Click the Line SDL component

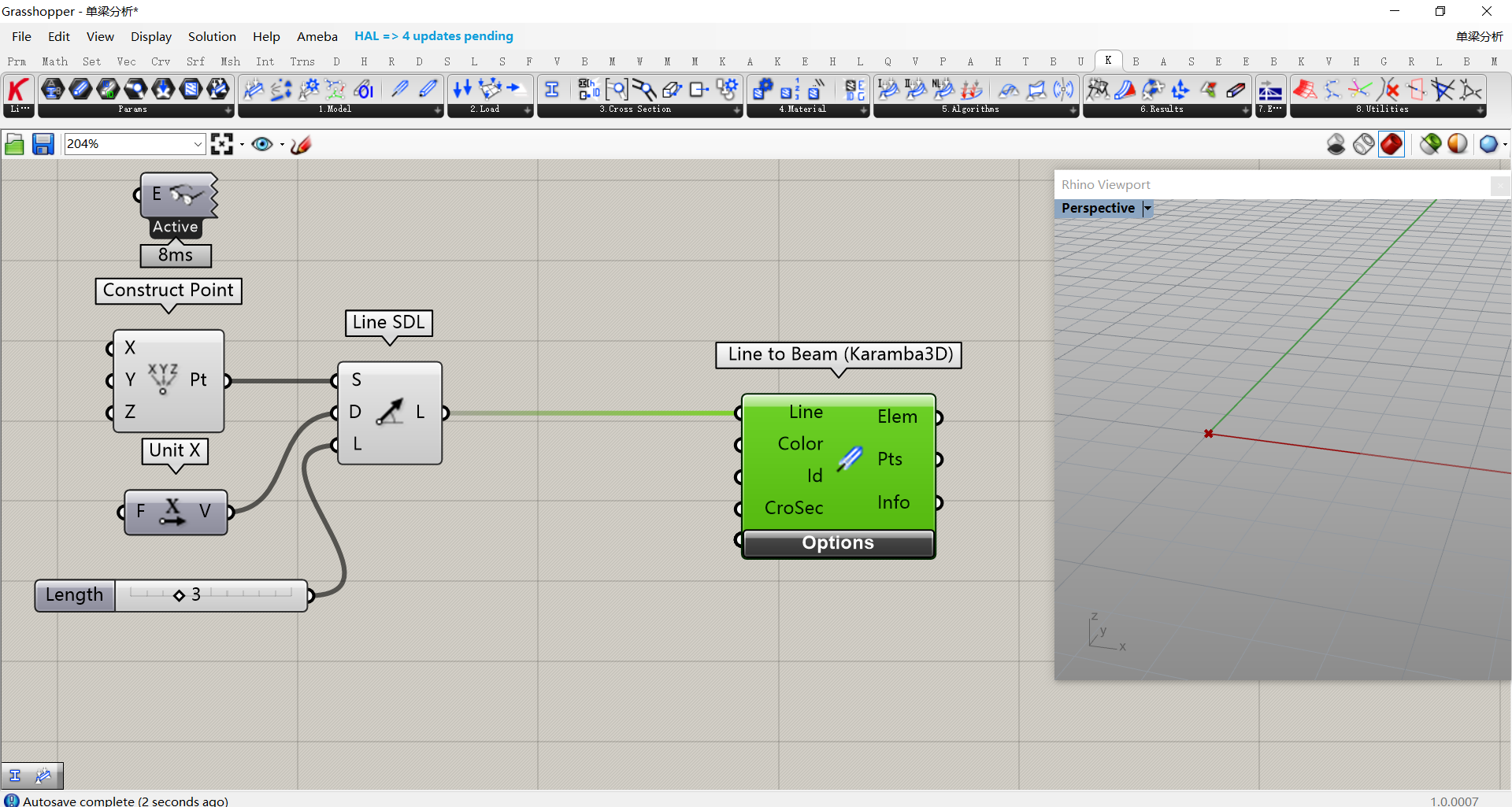pyautogui.click(x=389, y=413)
